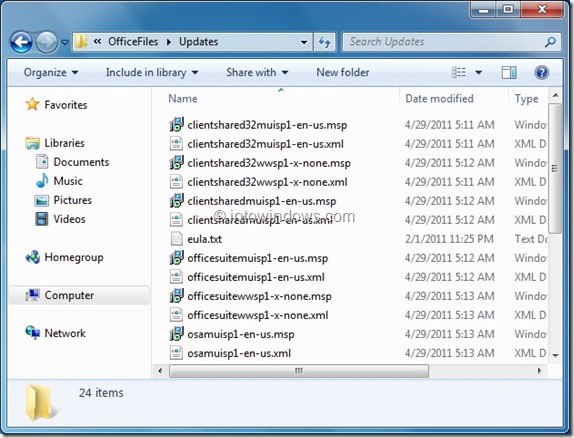
Task: Go back with the Back arrow button
Action: (21, 42)
